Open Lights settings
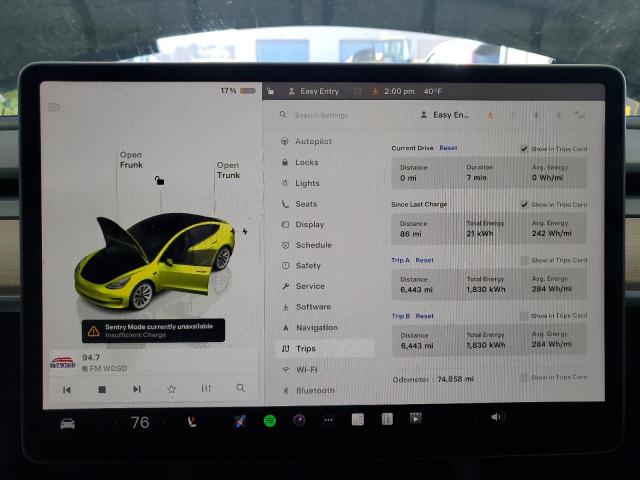The height and width of the screenshot is (480, 640). tap(301, 183)
